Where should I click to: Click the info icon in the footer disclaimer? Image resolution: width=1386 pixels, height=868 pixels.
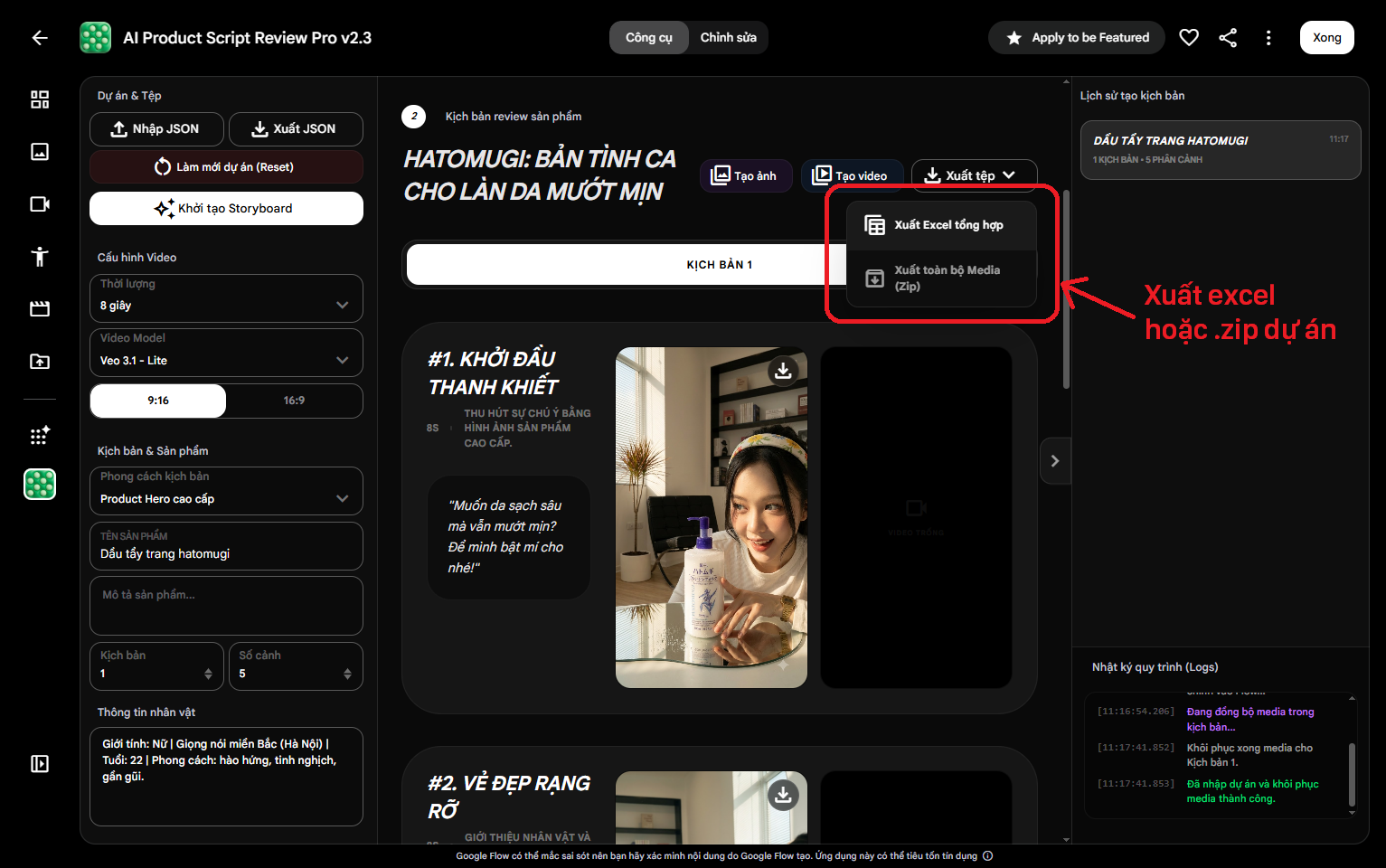[987, 855]
